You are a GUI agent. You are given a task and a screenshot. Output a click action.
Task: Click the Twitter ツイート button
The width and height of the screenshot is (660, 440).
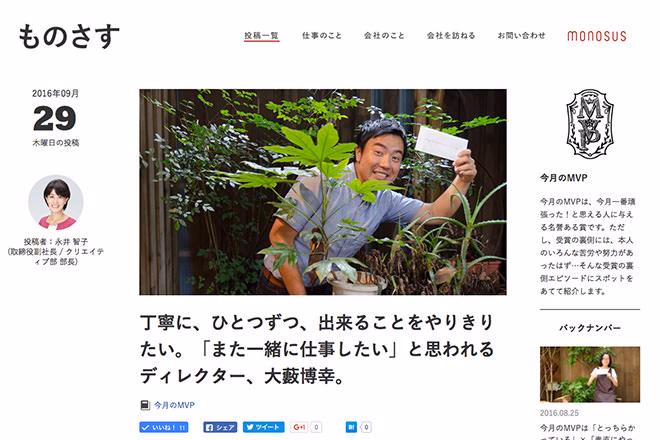click(263, 427)
